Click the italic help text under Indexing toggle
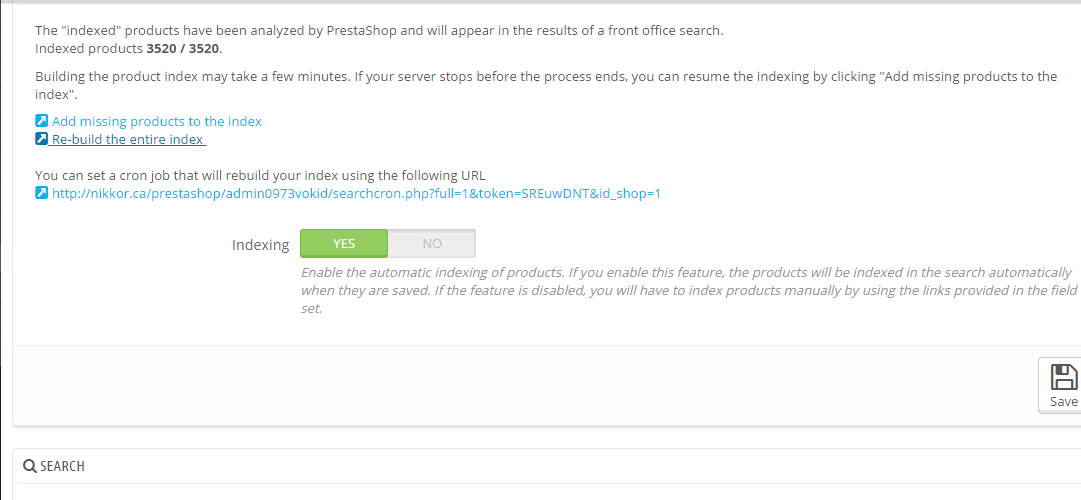Image resolution: width=1081 pixels, height=500 pixels. (686, 290)
